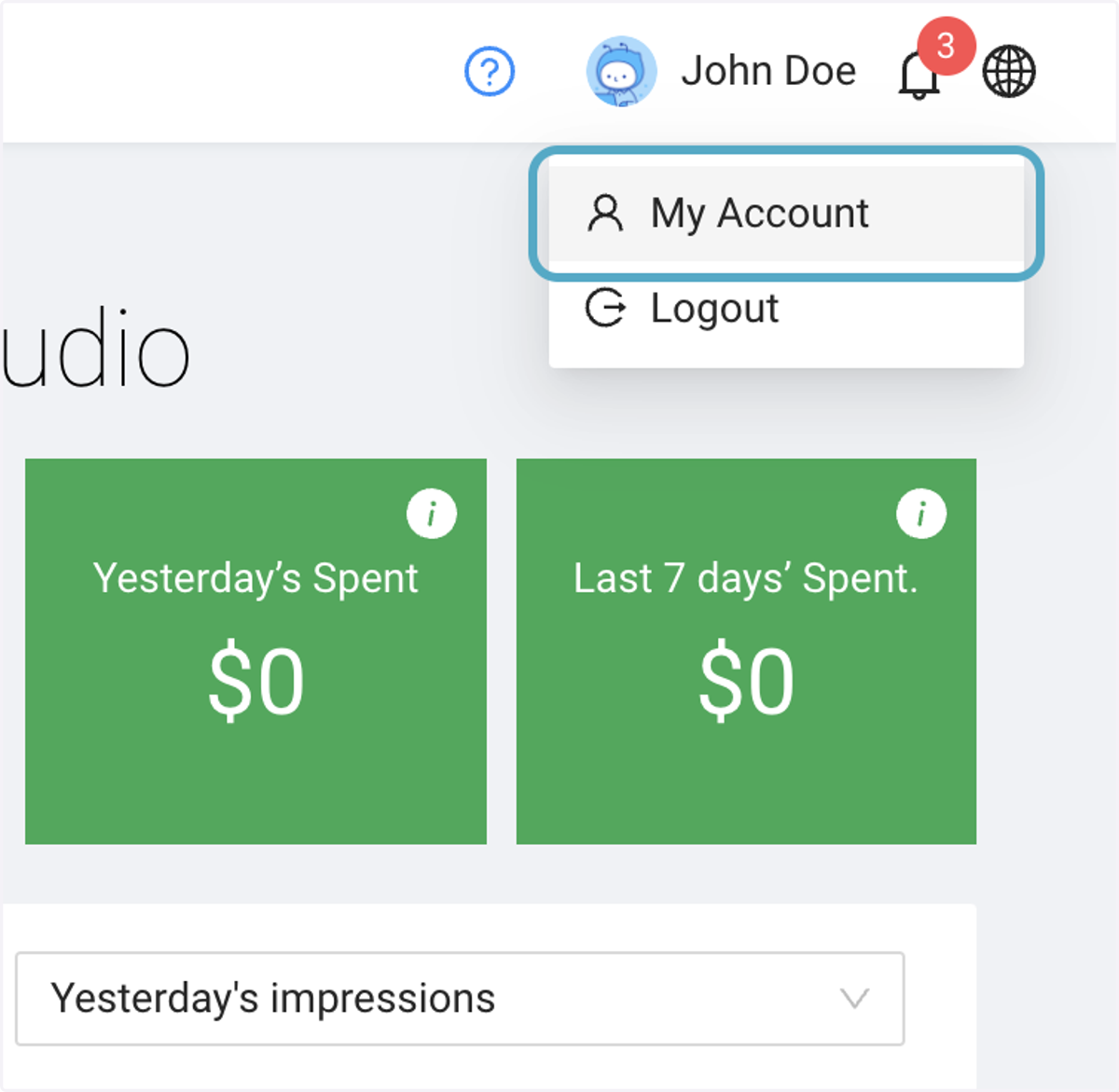
Task: Open the language globe icon
Action: (x=1009, y=72)
